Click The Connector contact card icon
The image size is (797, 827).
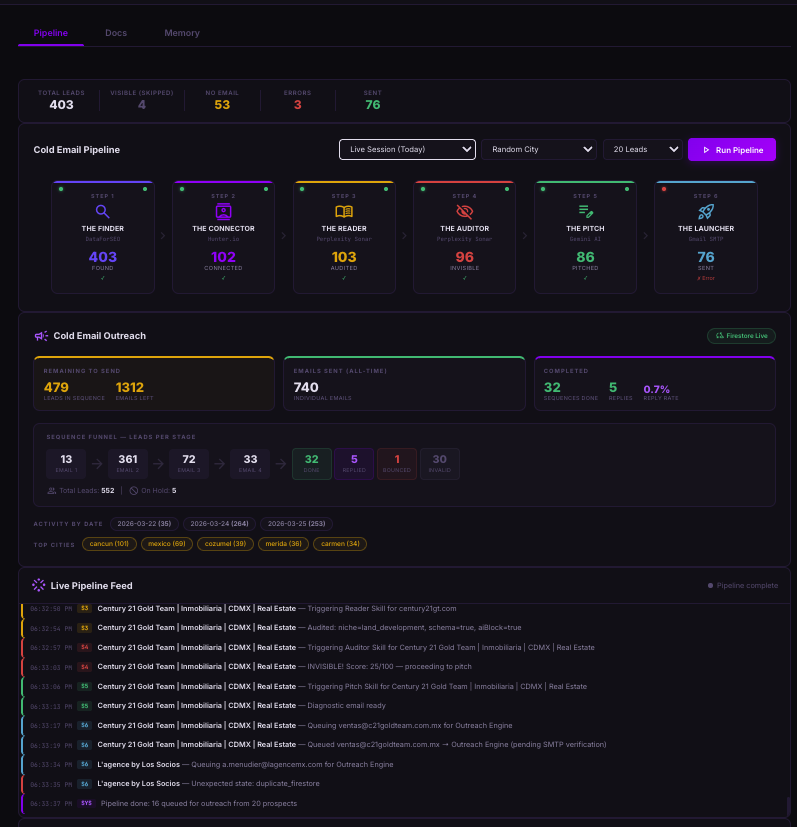pyautogui.click(x=223, y=212)
